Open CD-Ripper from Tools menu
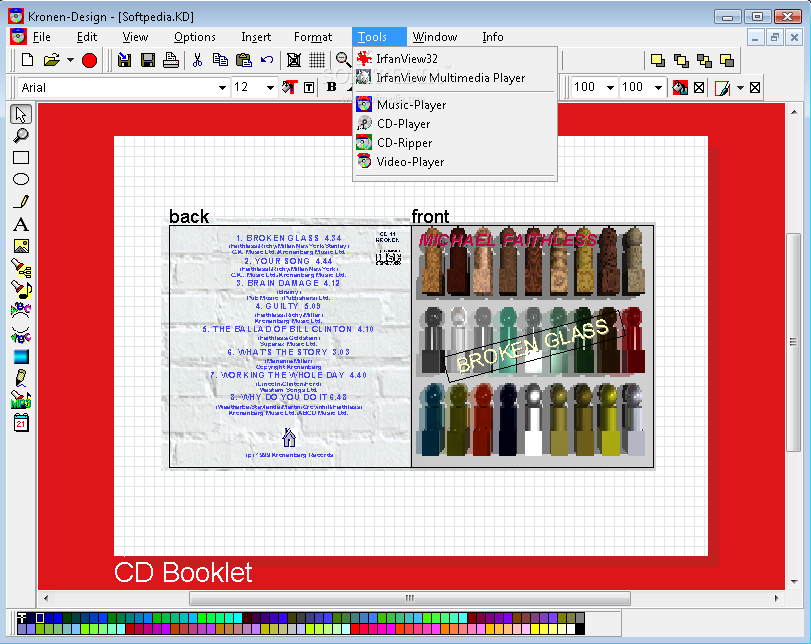 coord(455,143)
